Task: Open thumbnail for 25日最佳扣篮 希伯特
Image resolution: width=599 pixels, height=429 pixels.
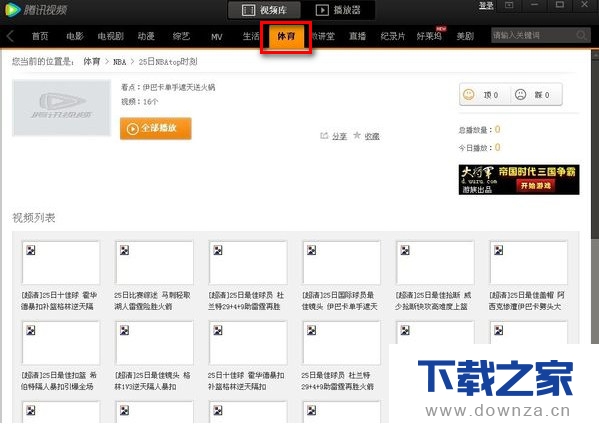Action: pos(61,343)
